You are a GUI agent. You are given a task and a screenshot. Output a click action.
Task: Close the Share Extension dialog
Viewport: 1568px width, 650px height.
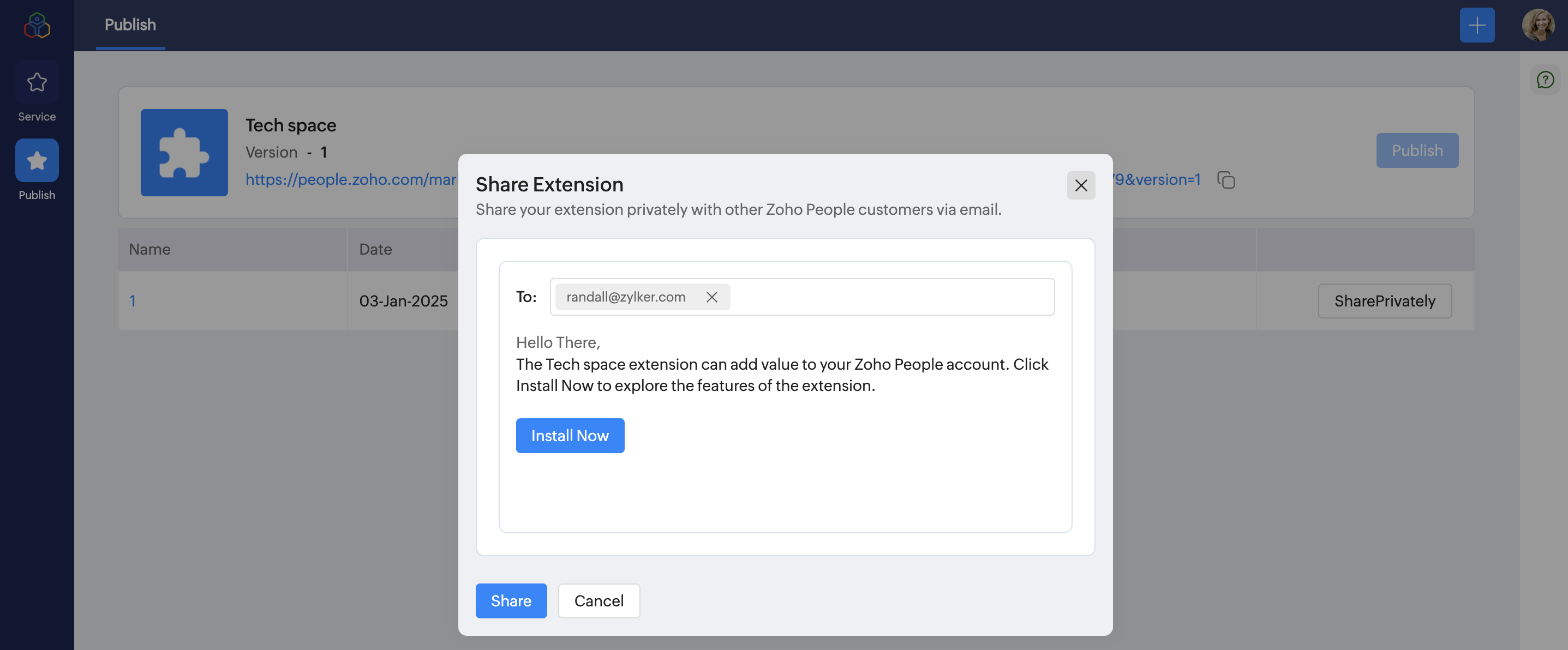[x=1080, y=185]
